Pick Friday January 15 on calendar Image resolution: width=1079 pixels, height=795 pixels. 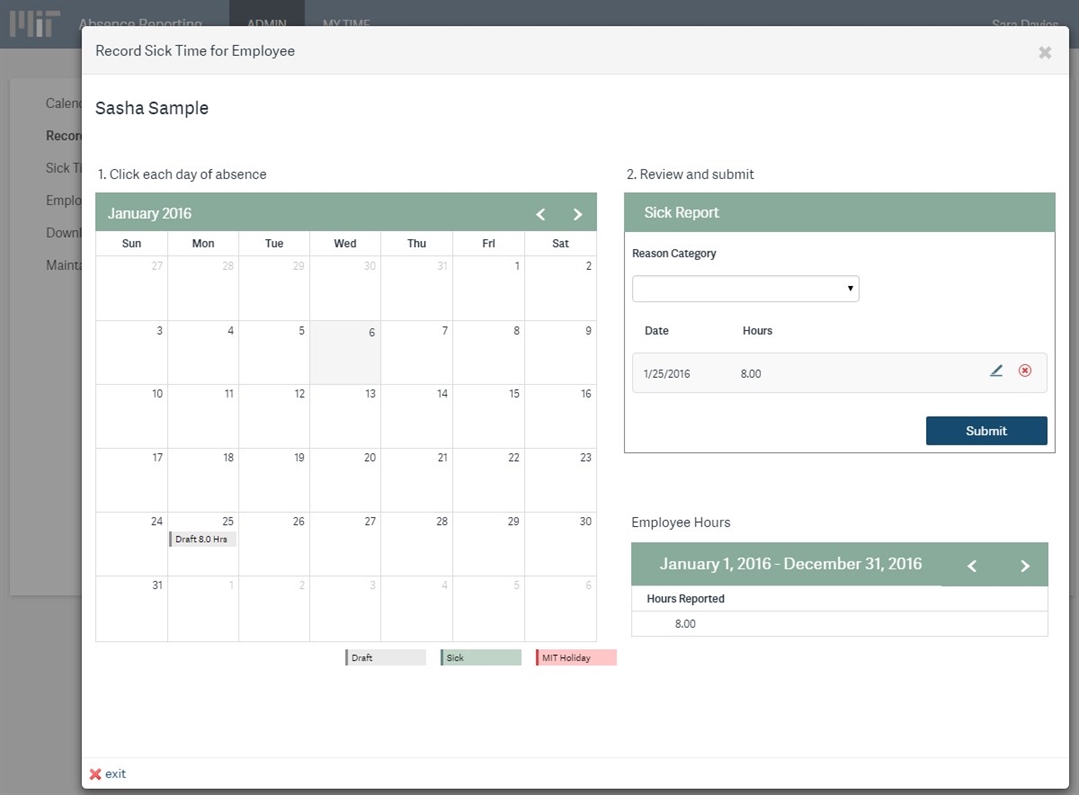[x=488, y=417]
